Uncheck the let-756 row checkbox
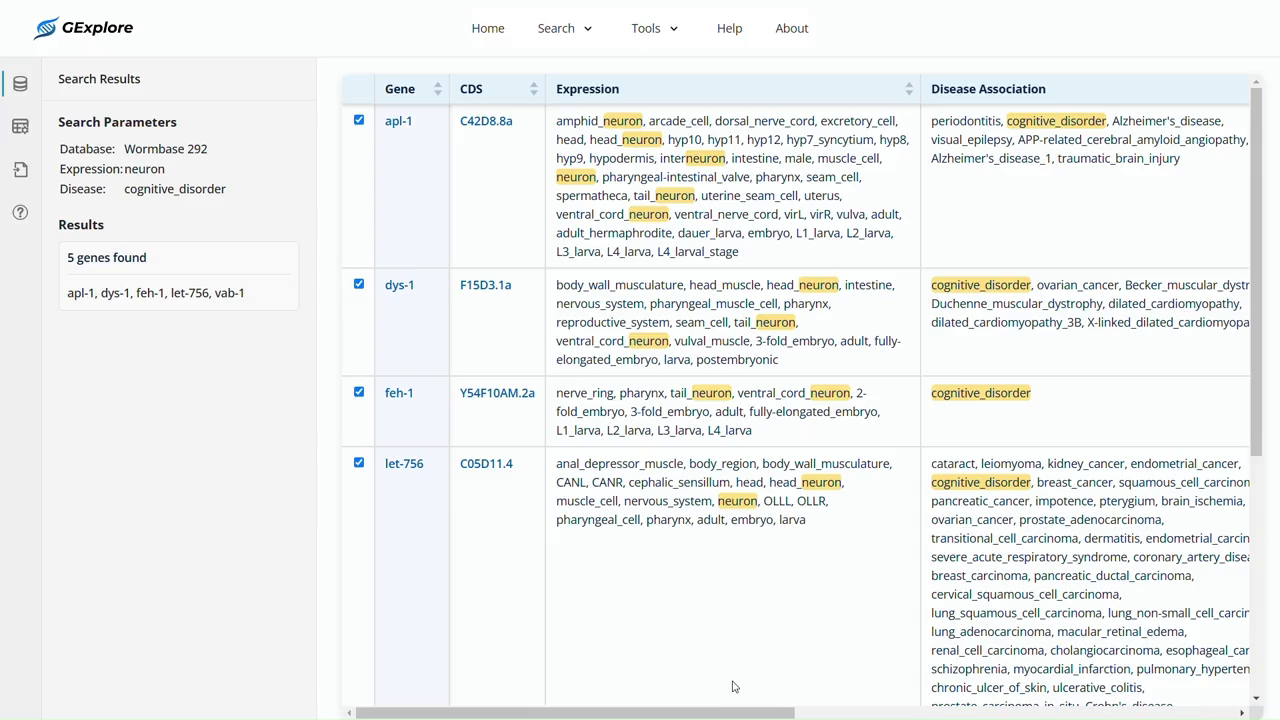Viewport: 1280px width, 720px height. pos(359,463)
